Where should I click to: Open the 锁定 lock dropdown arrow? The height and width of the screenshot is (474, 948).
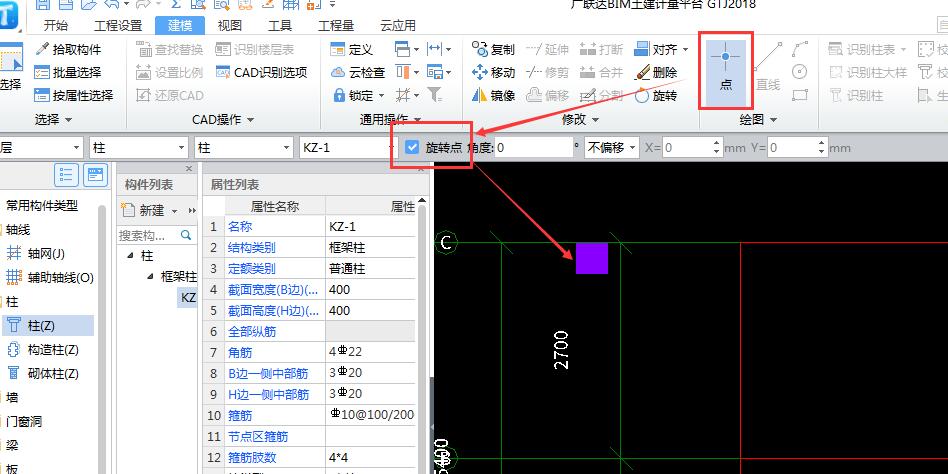click(x=382, y=96)
